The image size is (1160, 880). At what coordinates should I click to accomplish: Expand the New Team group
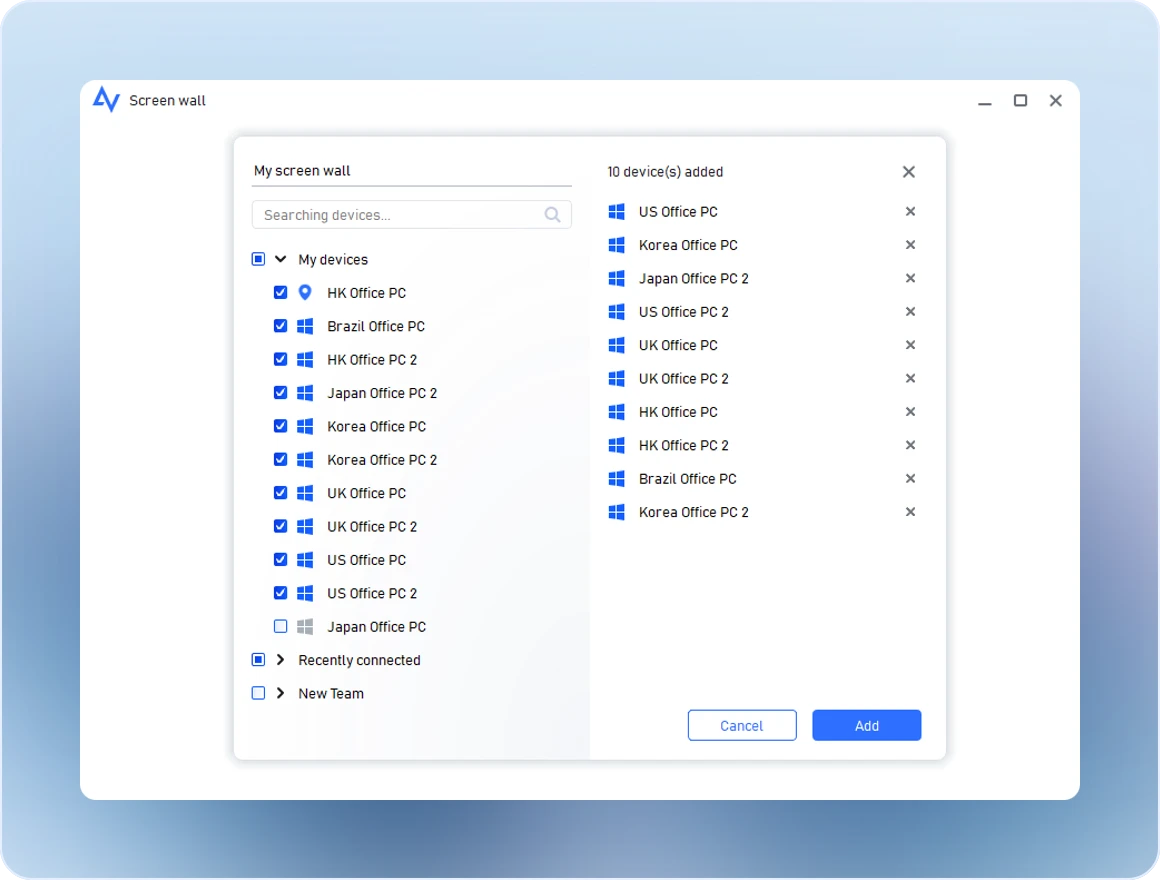tap(281, 694)
